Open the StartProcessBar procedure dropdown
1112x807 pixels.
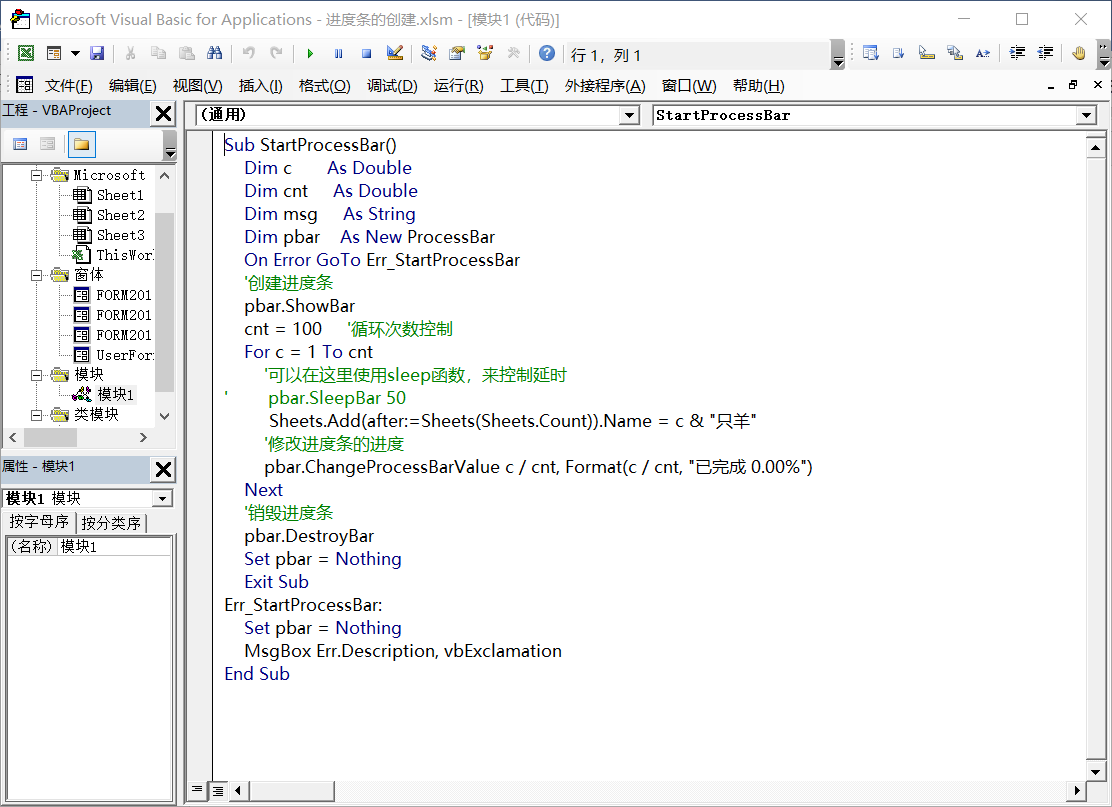[x=1087, y=116]
